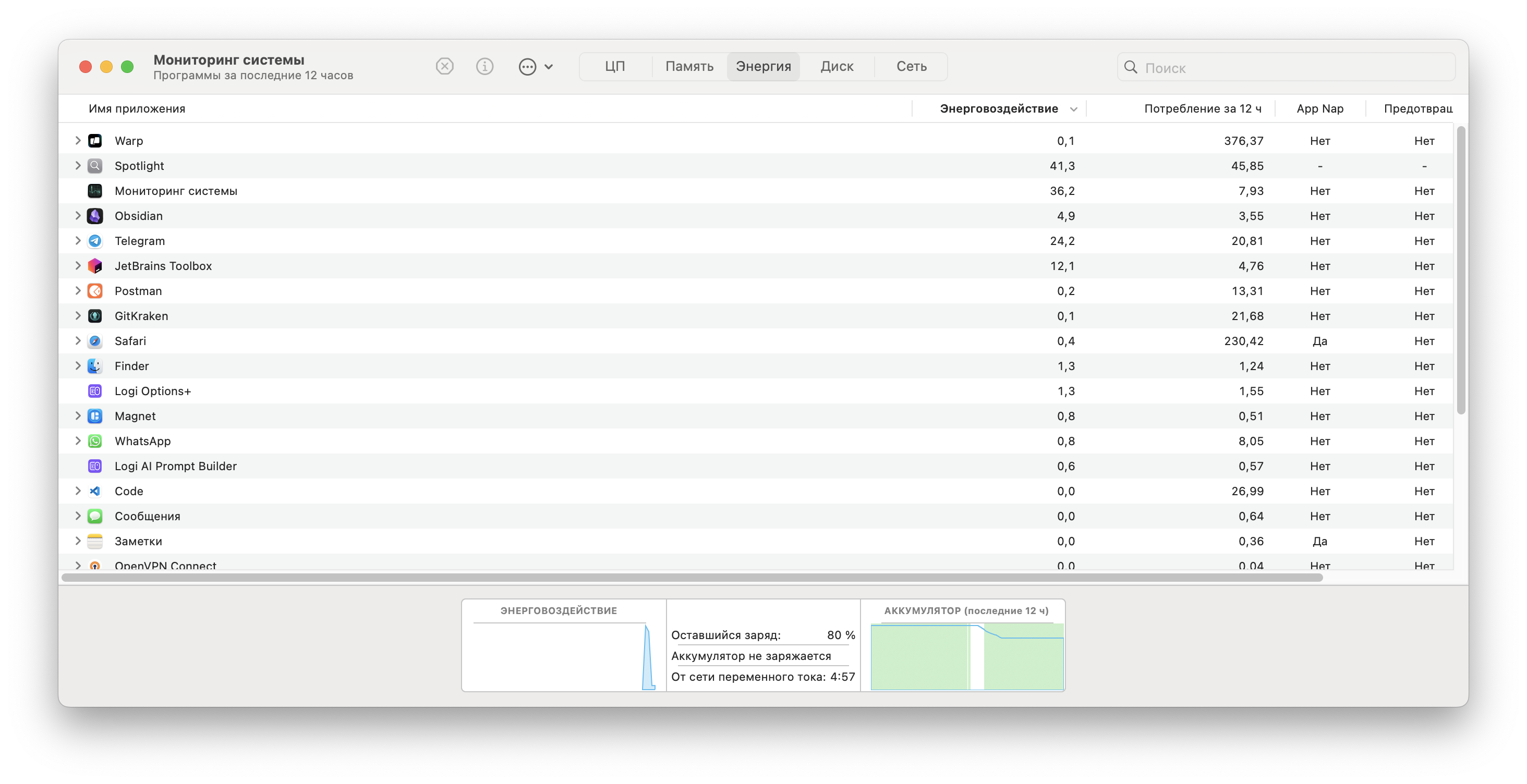Select Spotlight's 41,3 energy impact value
Screen dimensions: 1527x784
coord(1062,165)
